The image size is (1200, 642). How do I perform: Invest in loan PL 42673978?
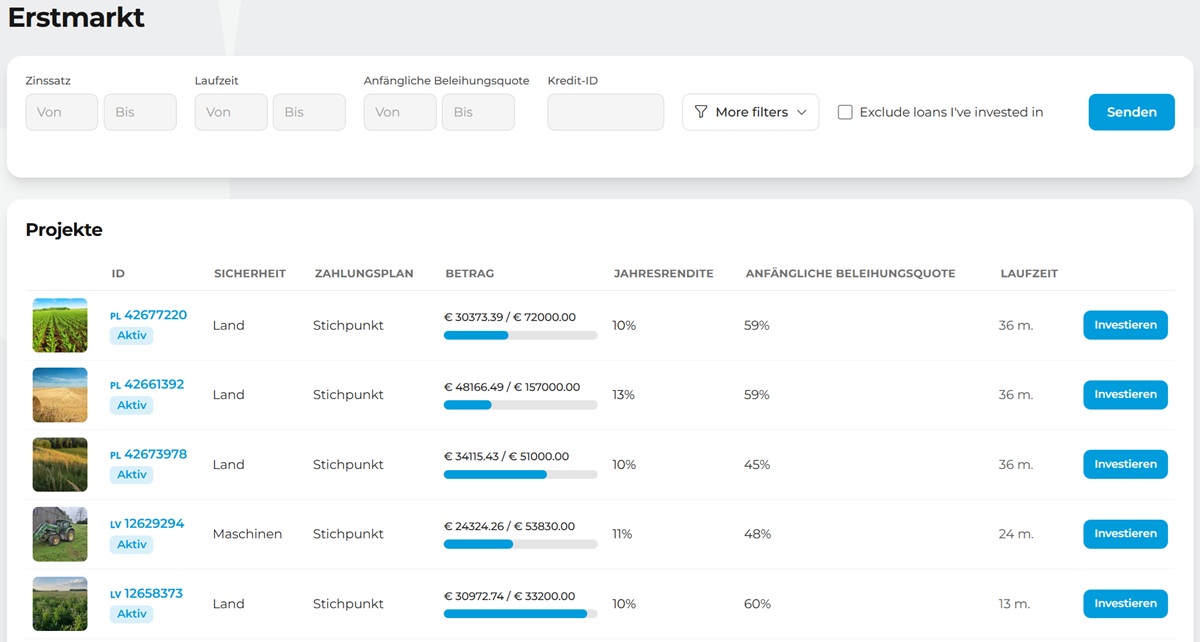[1125, 464]
